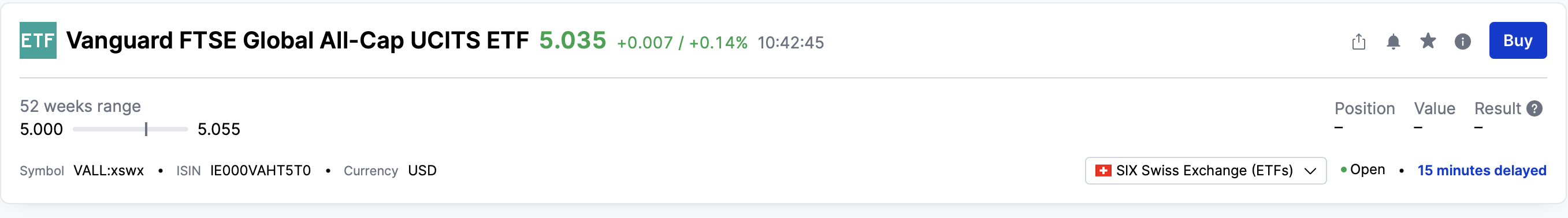The width and height of the screenshot is (1568, 218).
Task: Click the Value column label
Action: [1434, 108]
